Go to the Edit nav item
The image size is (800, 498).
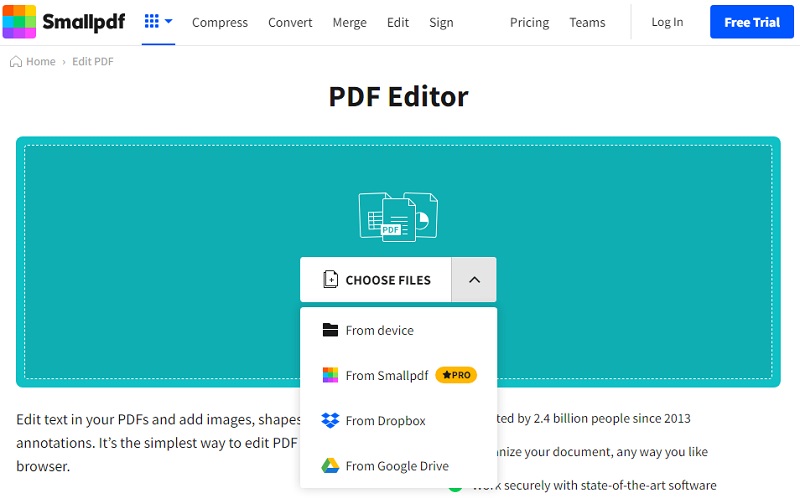[398, 22]
